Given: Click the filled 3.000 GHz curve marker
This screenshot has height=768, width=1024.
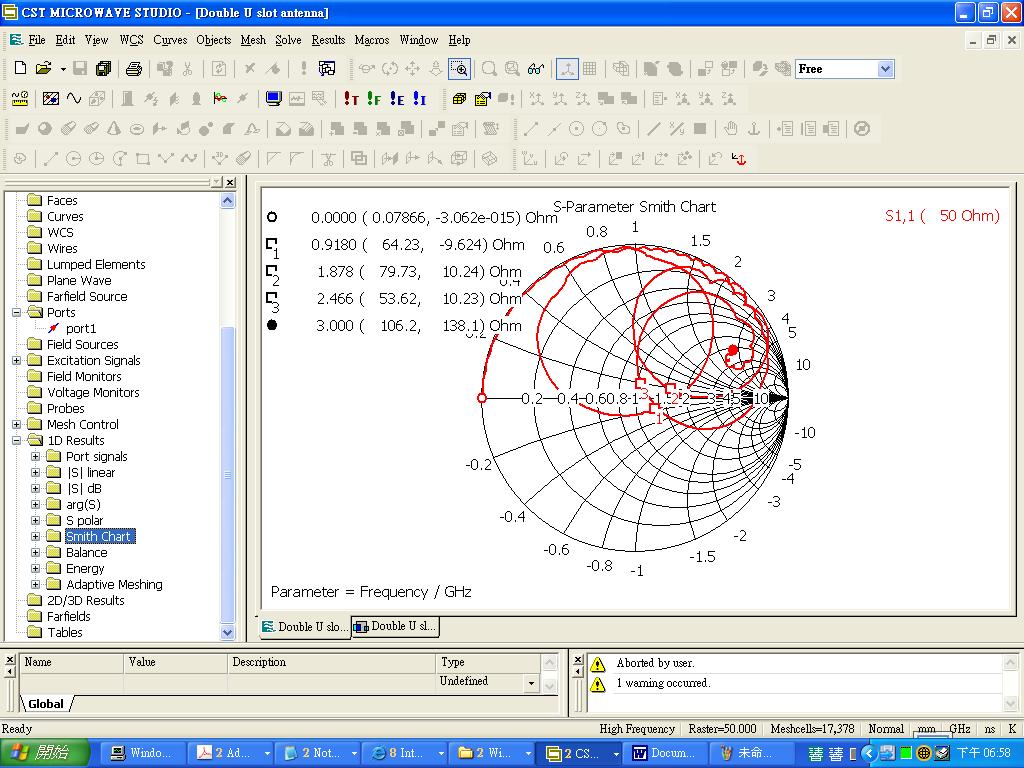Looking at the screenshot, I should pos(733,351).
